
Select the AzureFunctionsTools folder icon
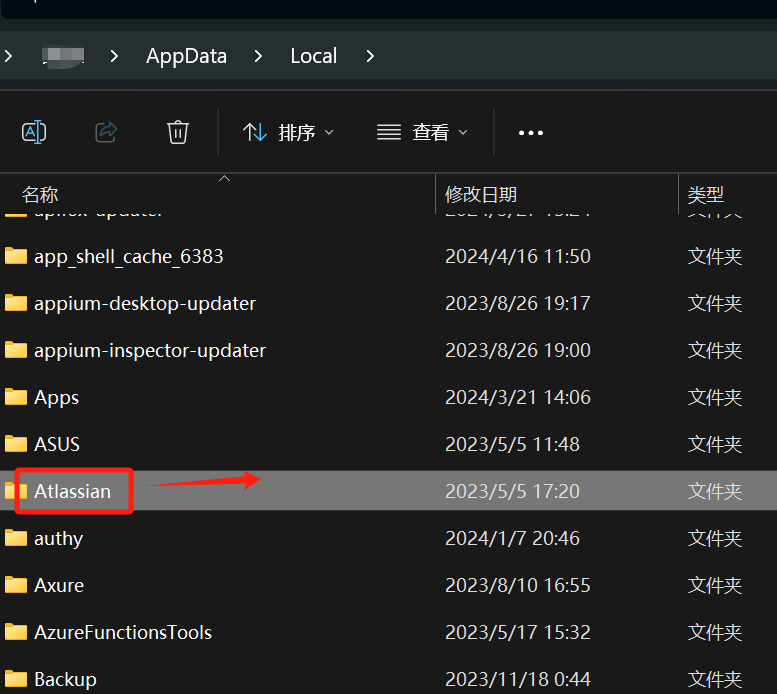(x=16, y=632)
